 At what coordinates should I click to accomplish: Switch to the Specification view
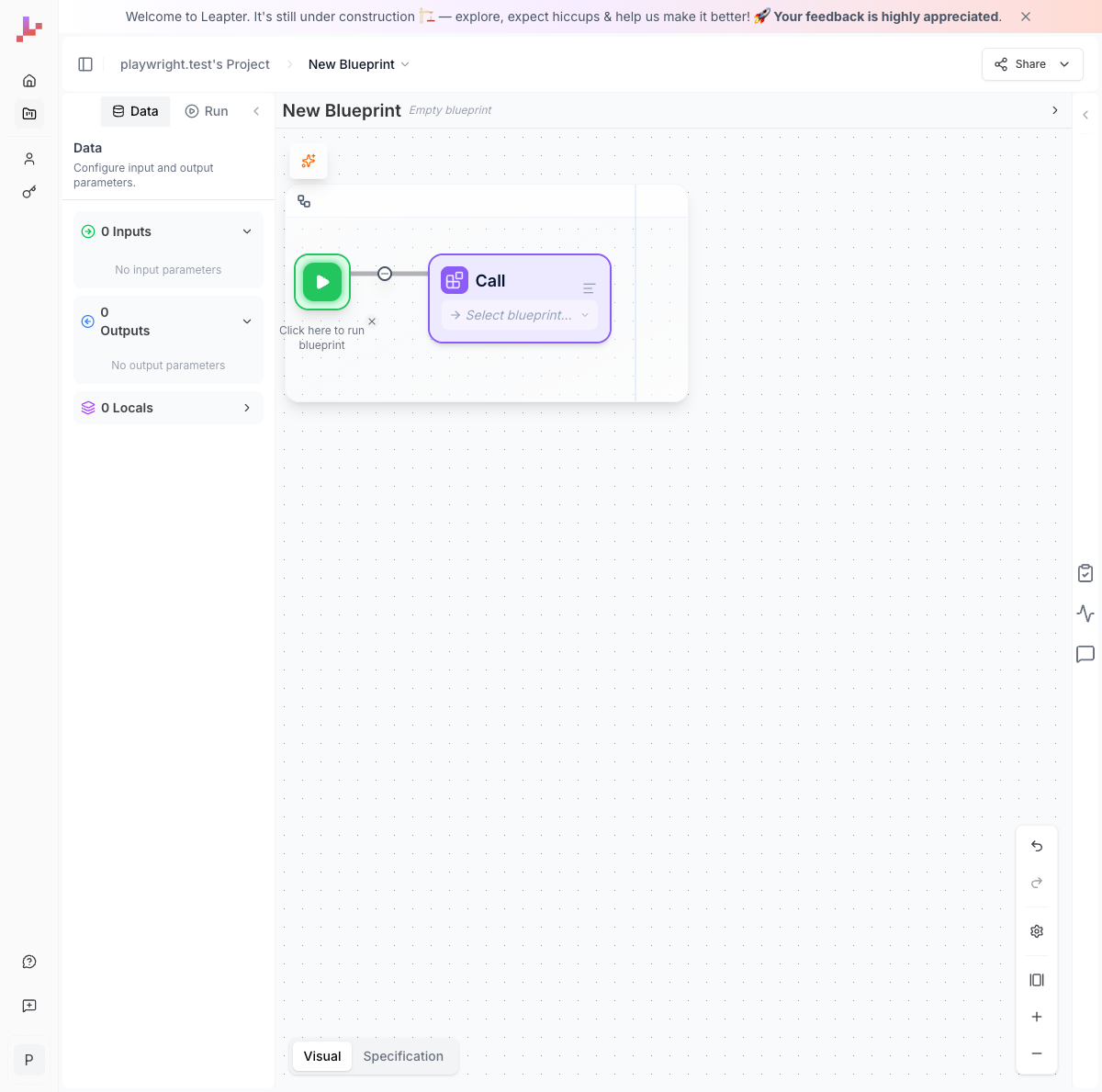click(x=402, y=1056)
